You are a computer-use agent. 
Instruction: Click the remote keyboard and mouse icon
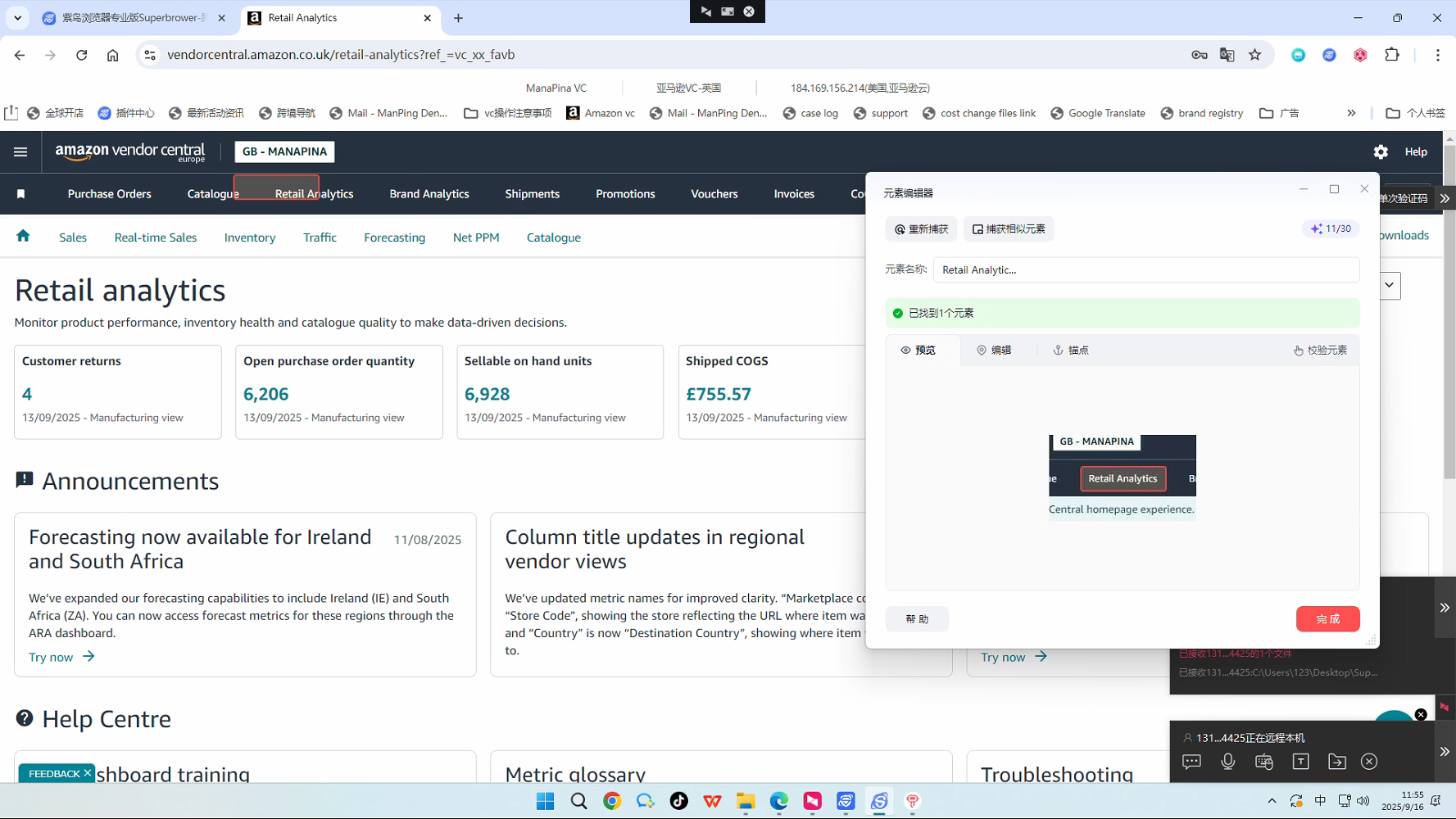[1264, 762]
